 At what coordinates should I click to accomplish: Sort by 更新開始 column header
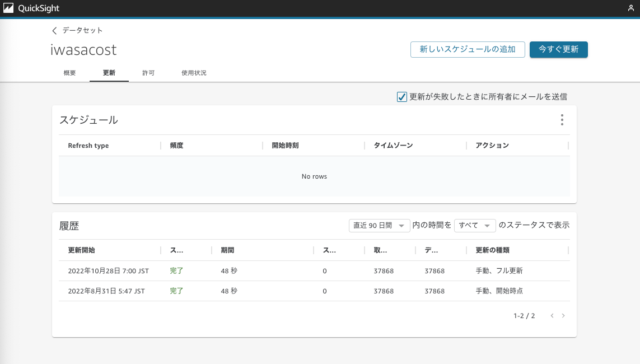tap(81, 250)
